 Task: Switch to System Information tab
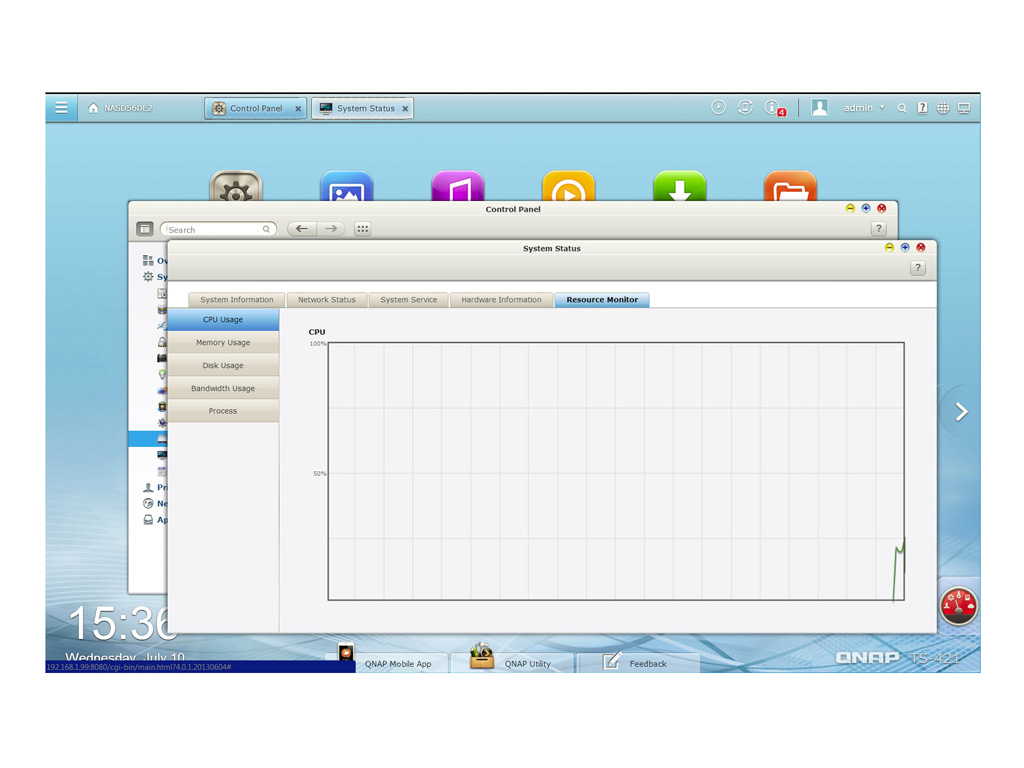[x=236, y=300]
